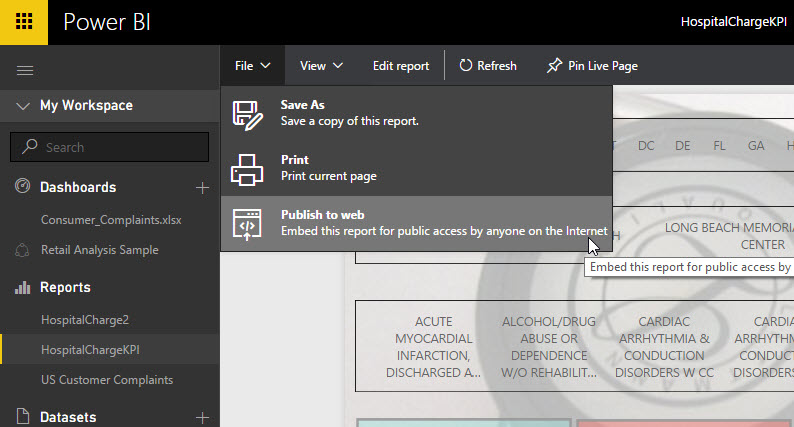Refresh the report
The image size is (794, 427).
coord(488,66)
